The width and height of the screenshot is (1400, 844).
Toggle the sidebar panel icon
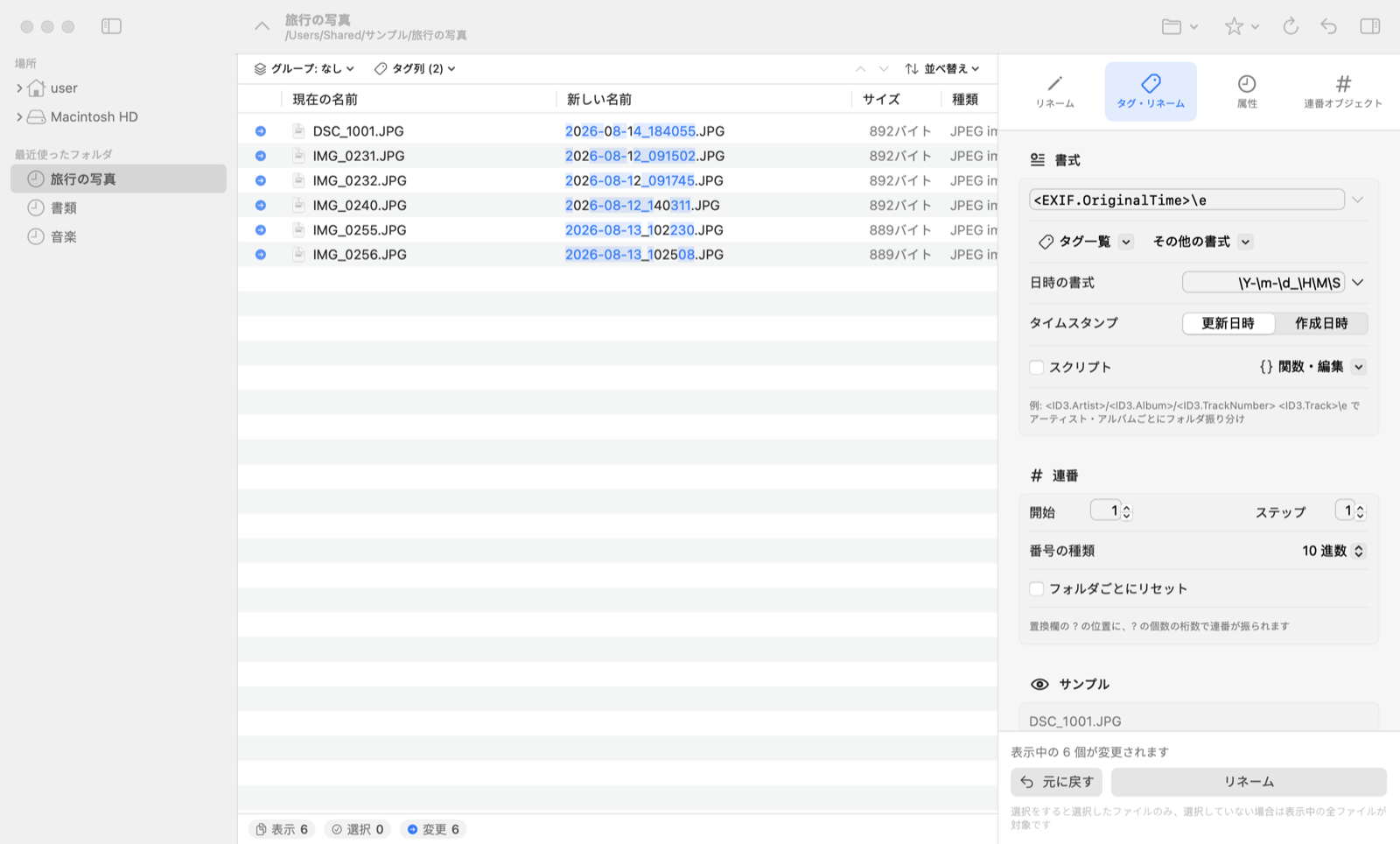pos(111,26)
